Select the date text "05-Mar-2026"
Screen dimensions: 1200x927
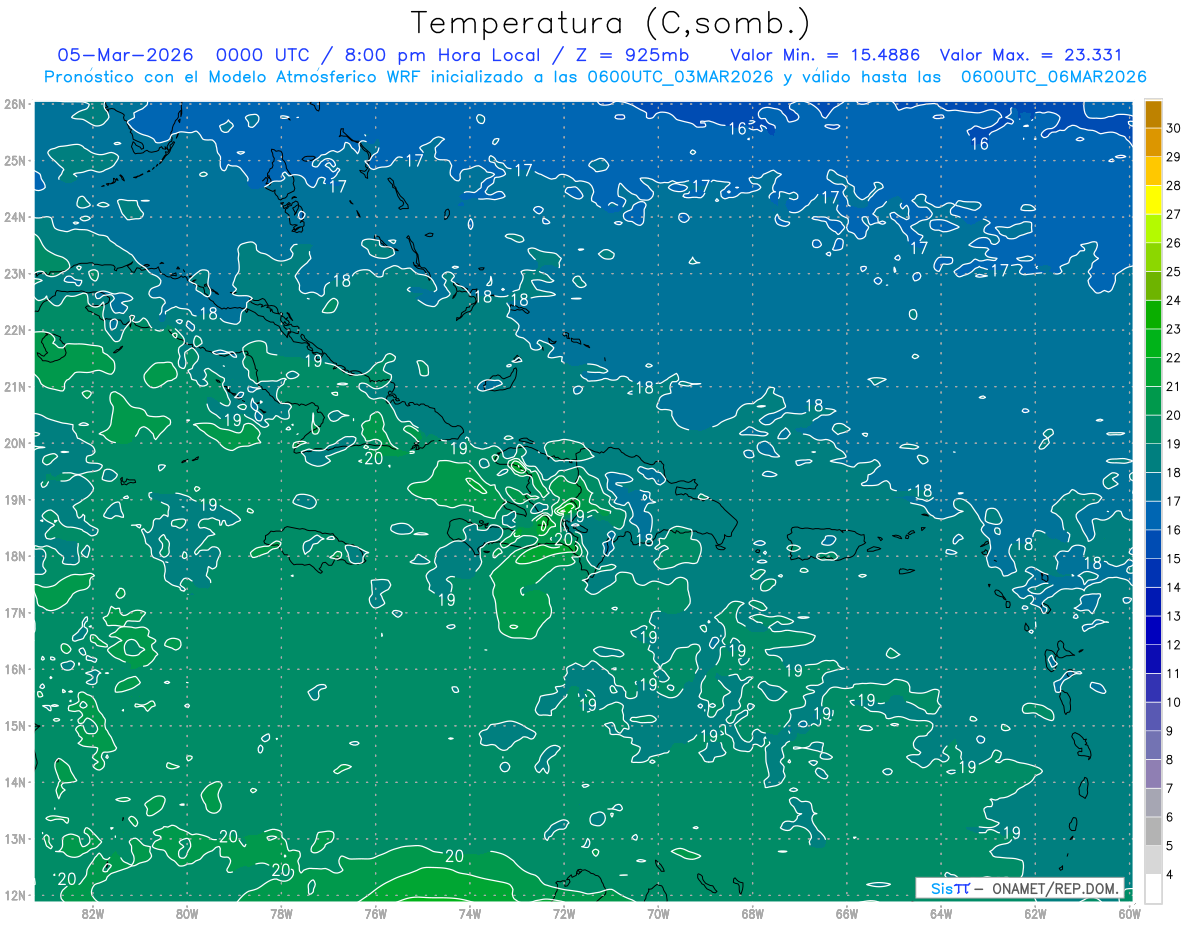click(x=125, y=55)
